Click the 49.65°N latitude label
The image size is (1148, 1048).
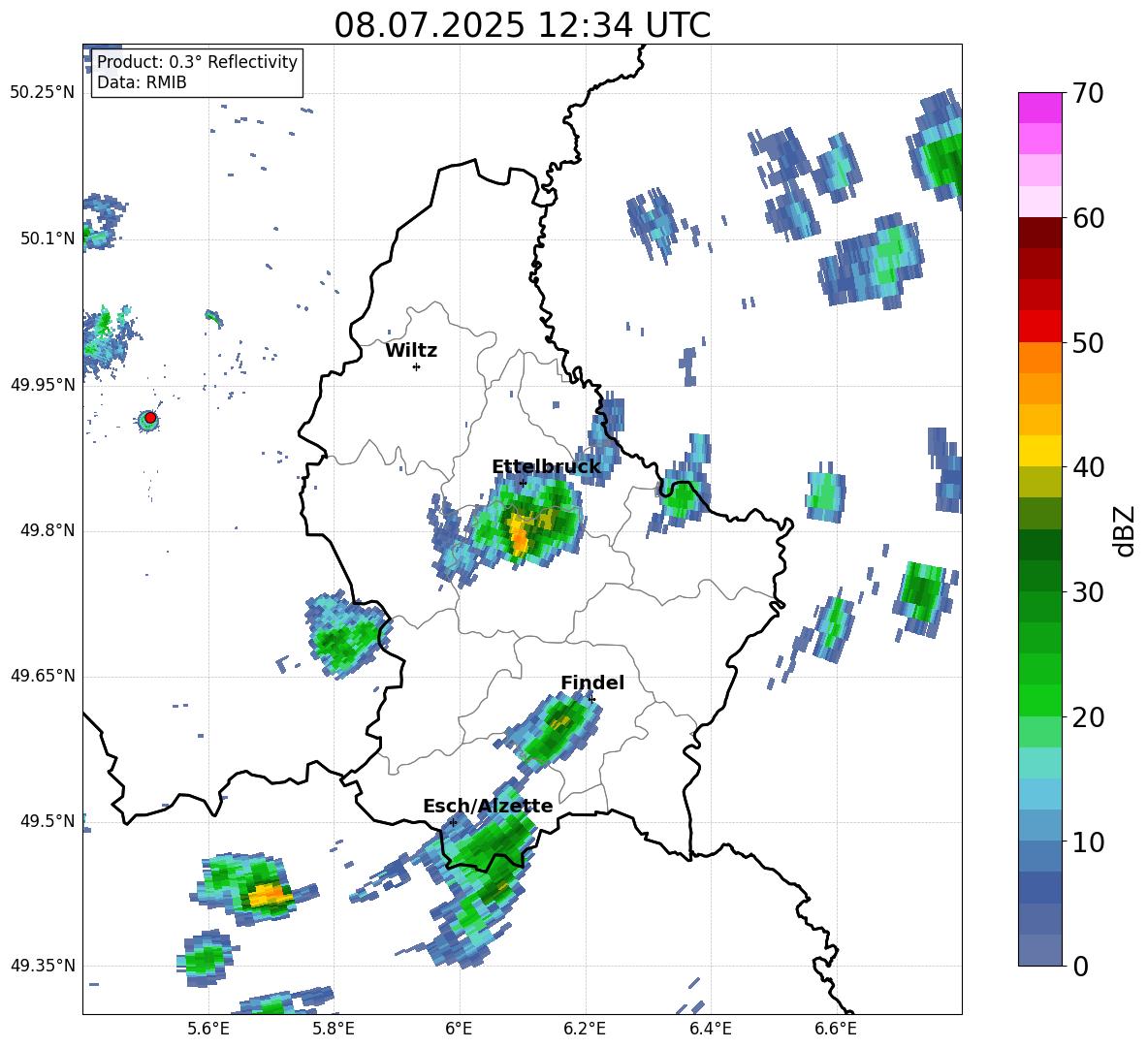point(43,675)
